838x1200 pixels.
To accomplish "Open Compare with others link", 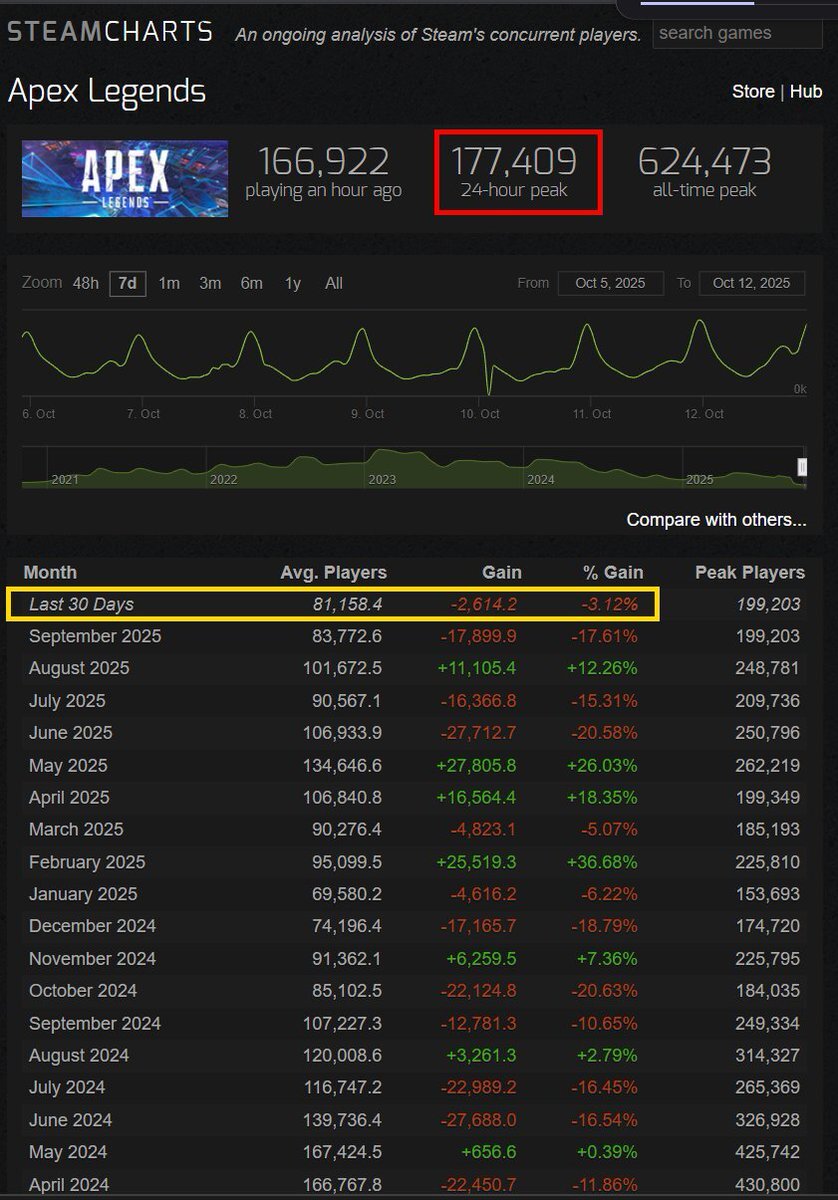I will pyautogui.click(x=716, y=520).
